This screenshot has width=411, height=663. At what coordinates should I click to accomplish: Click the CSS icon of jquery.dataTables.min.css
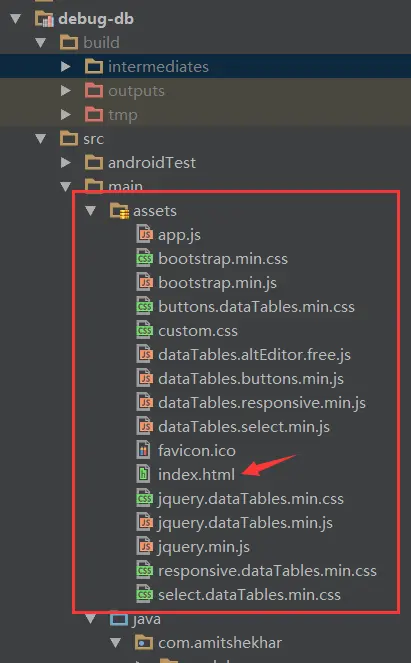144,499
